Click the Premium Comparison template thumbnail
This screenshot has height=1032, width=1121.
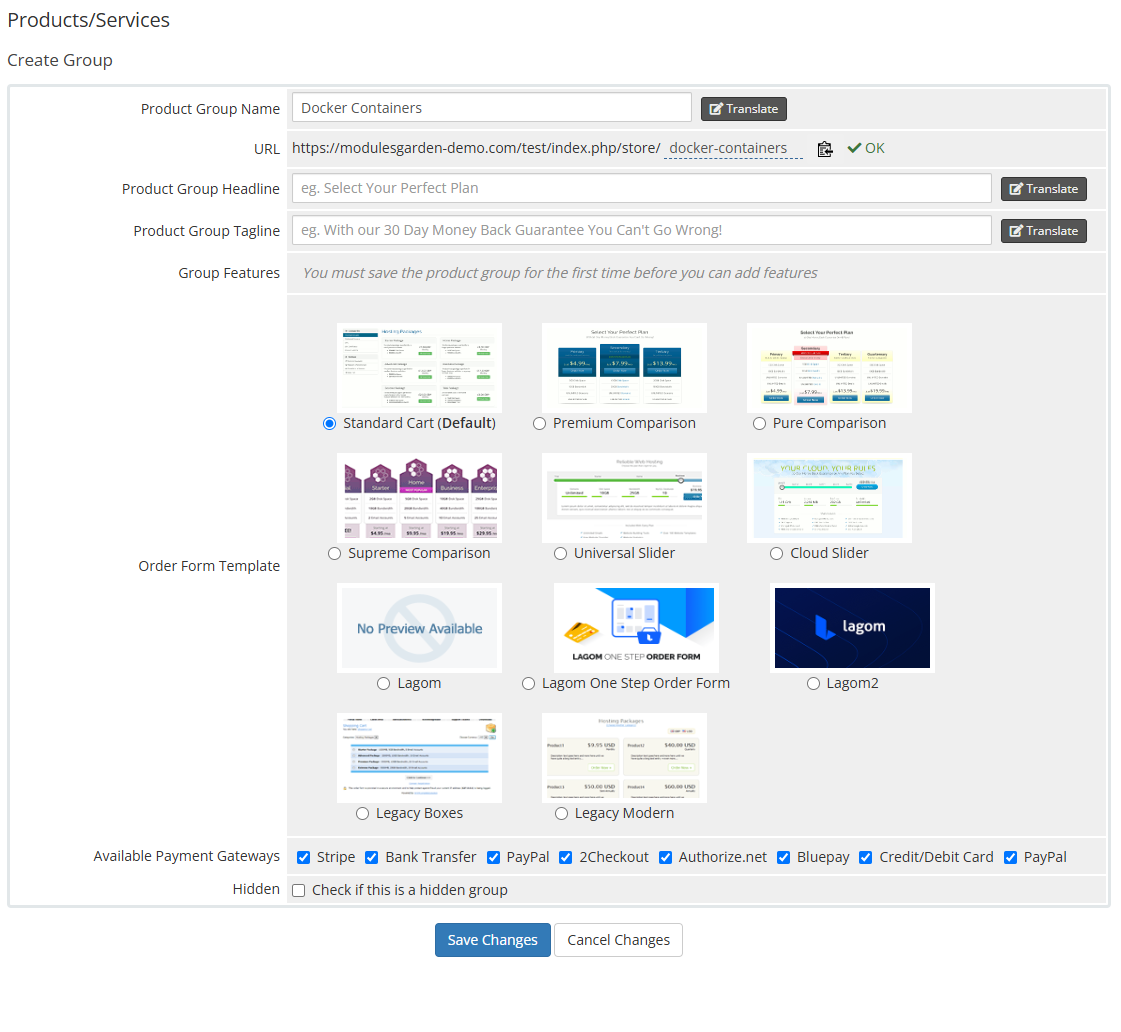click(624, 368)
